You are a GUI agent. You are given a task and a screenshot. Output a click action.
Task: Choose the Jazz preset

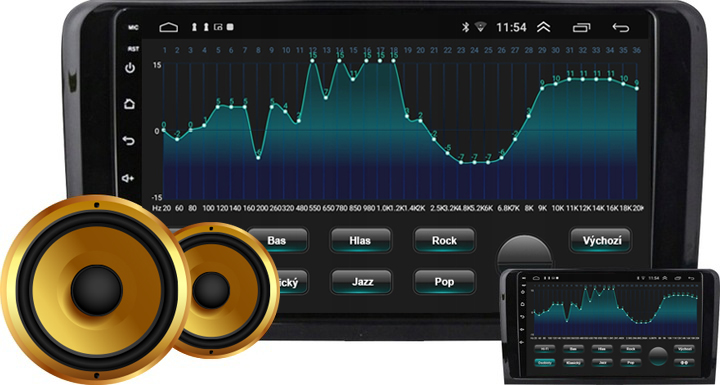[x=360, y=281]
